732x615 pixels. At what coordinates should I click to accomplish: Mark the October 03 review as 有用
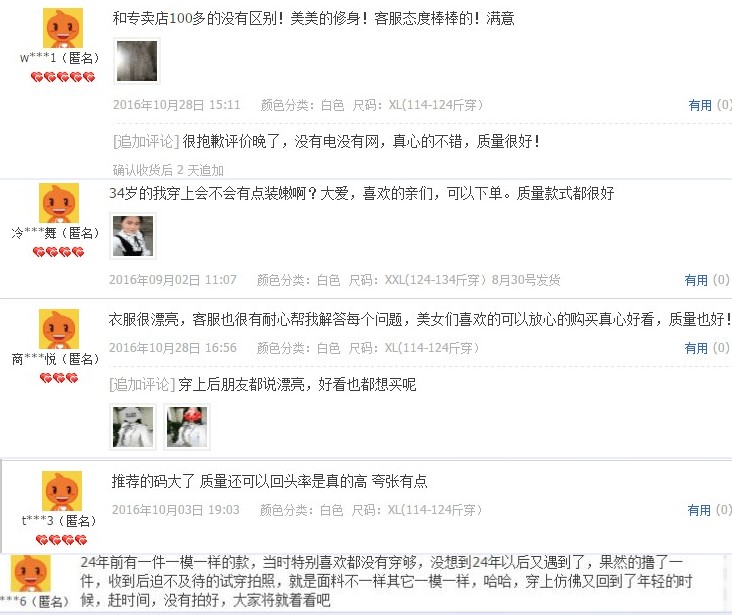pyautogui.click(x=699, y=510)
